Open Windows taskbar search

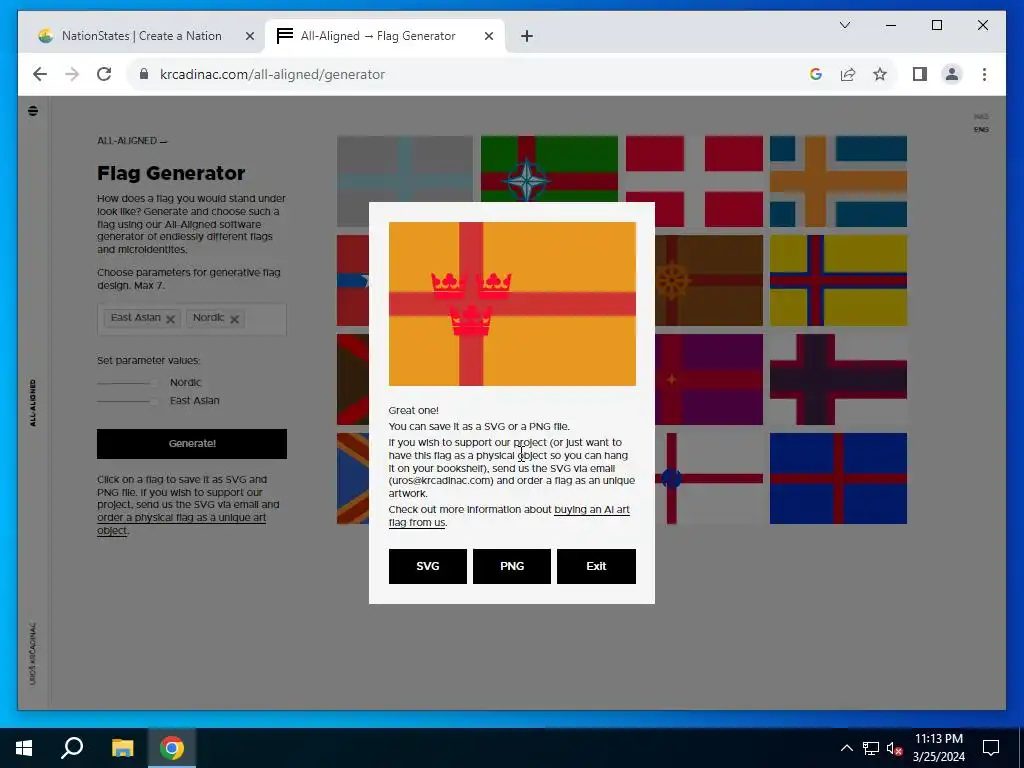click(72, 748)
